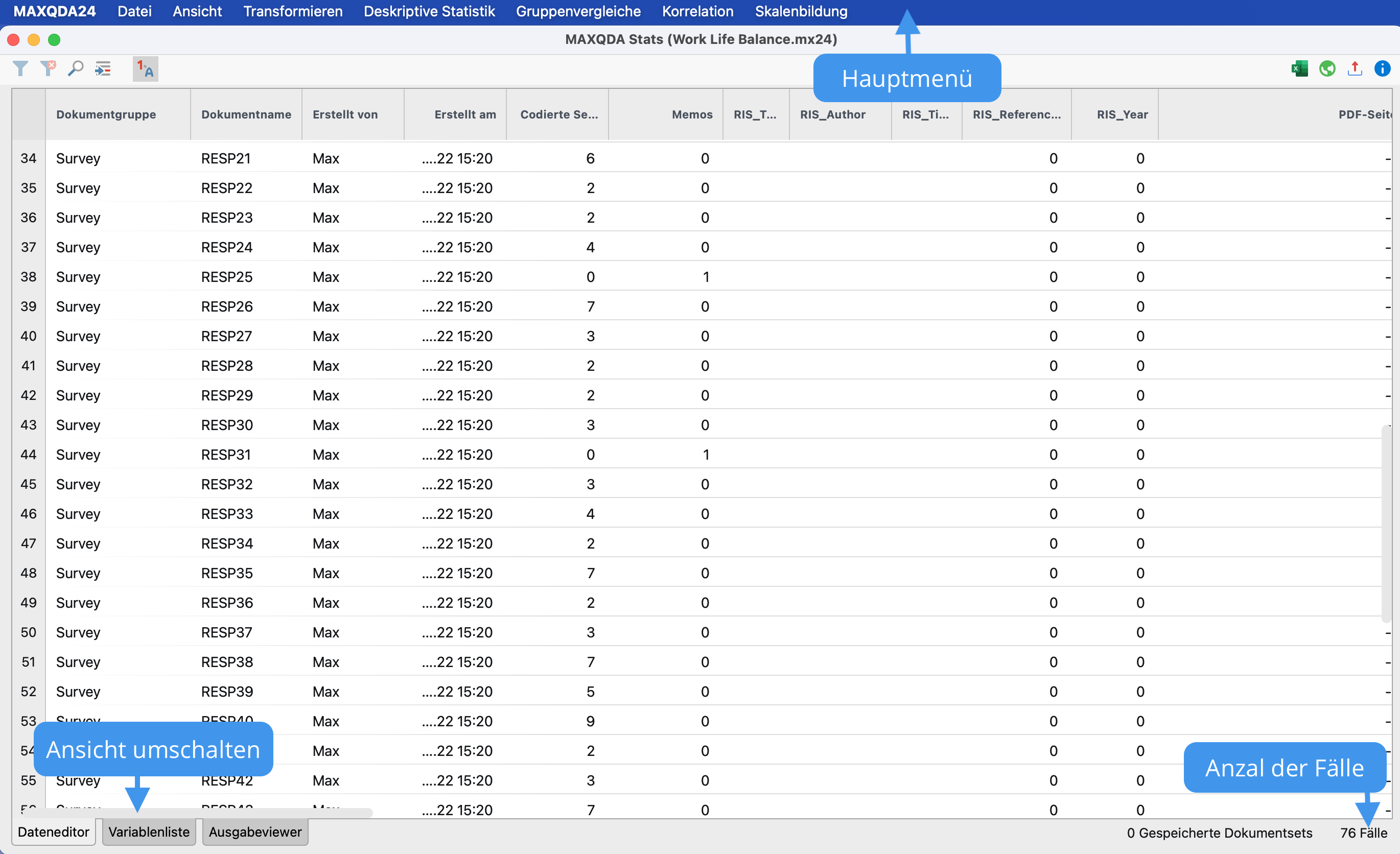Click the green web export icon
1400x854 pixels.
1327,69
